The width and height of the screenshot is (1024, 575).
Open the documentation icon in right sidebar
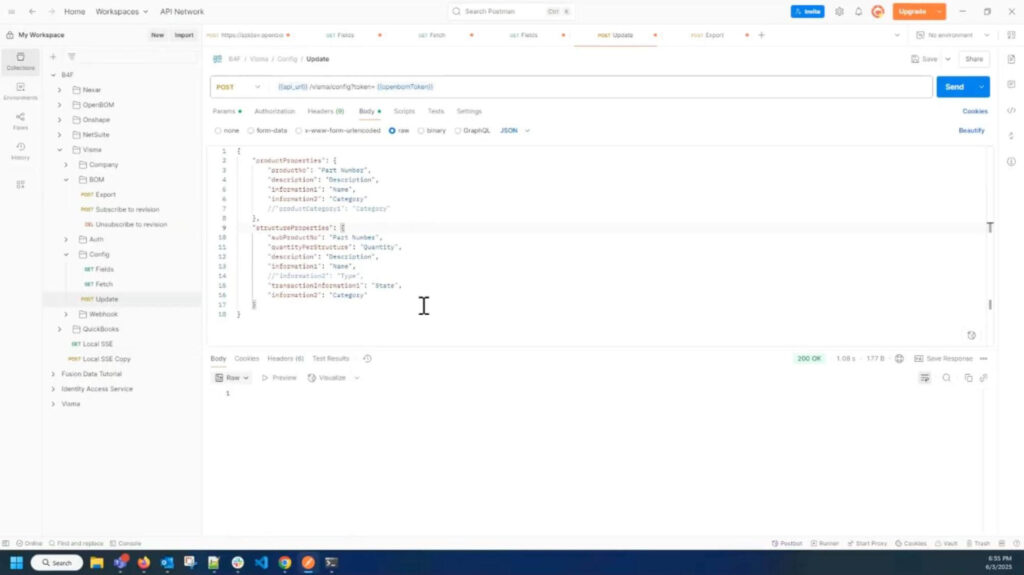[1011, 59]
